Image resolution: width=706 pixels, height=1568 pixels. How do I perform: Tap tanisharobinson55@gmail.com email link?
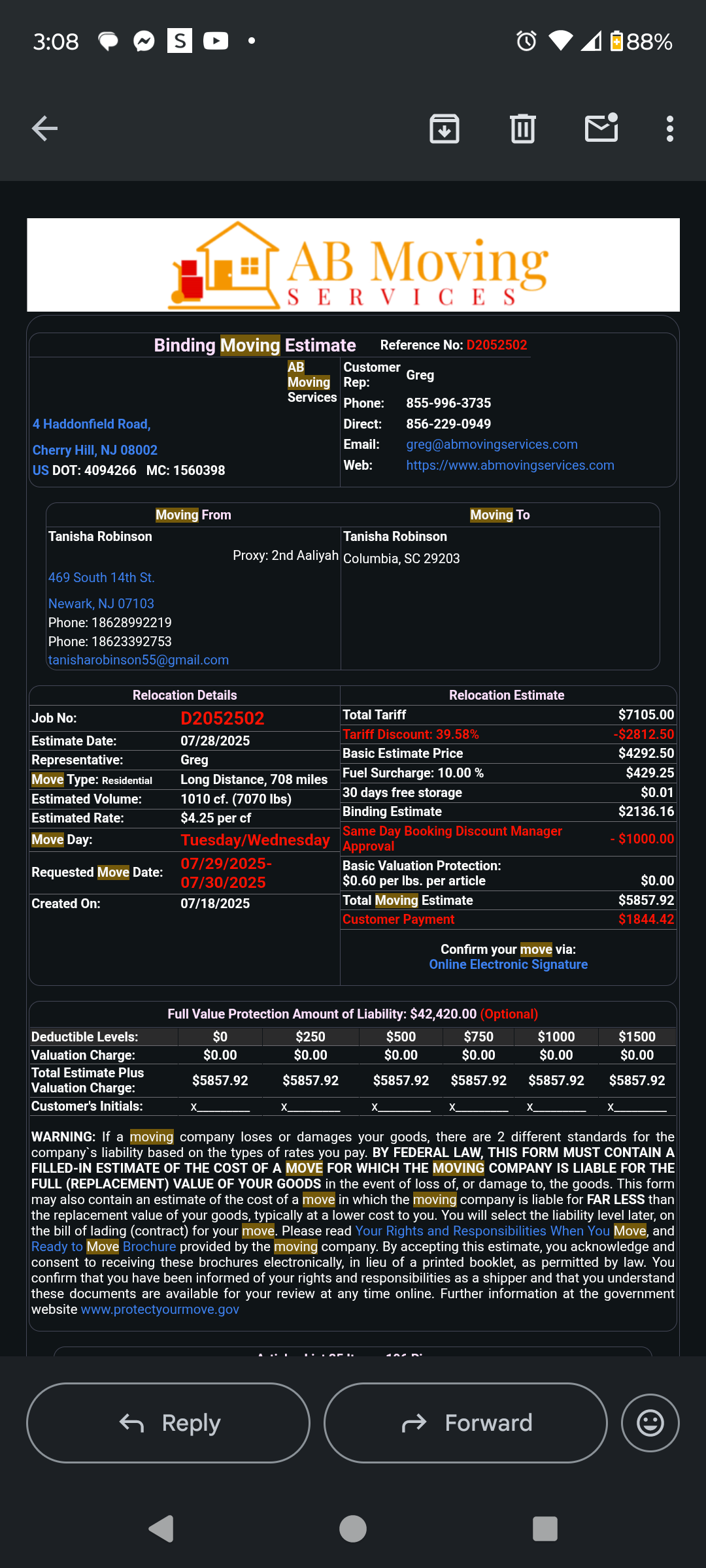click(x=139, y=660)
